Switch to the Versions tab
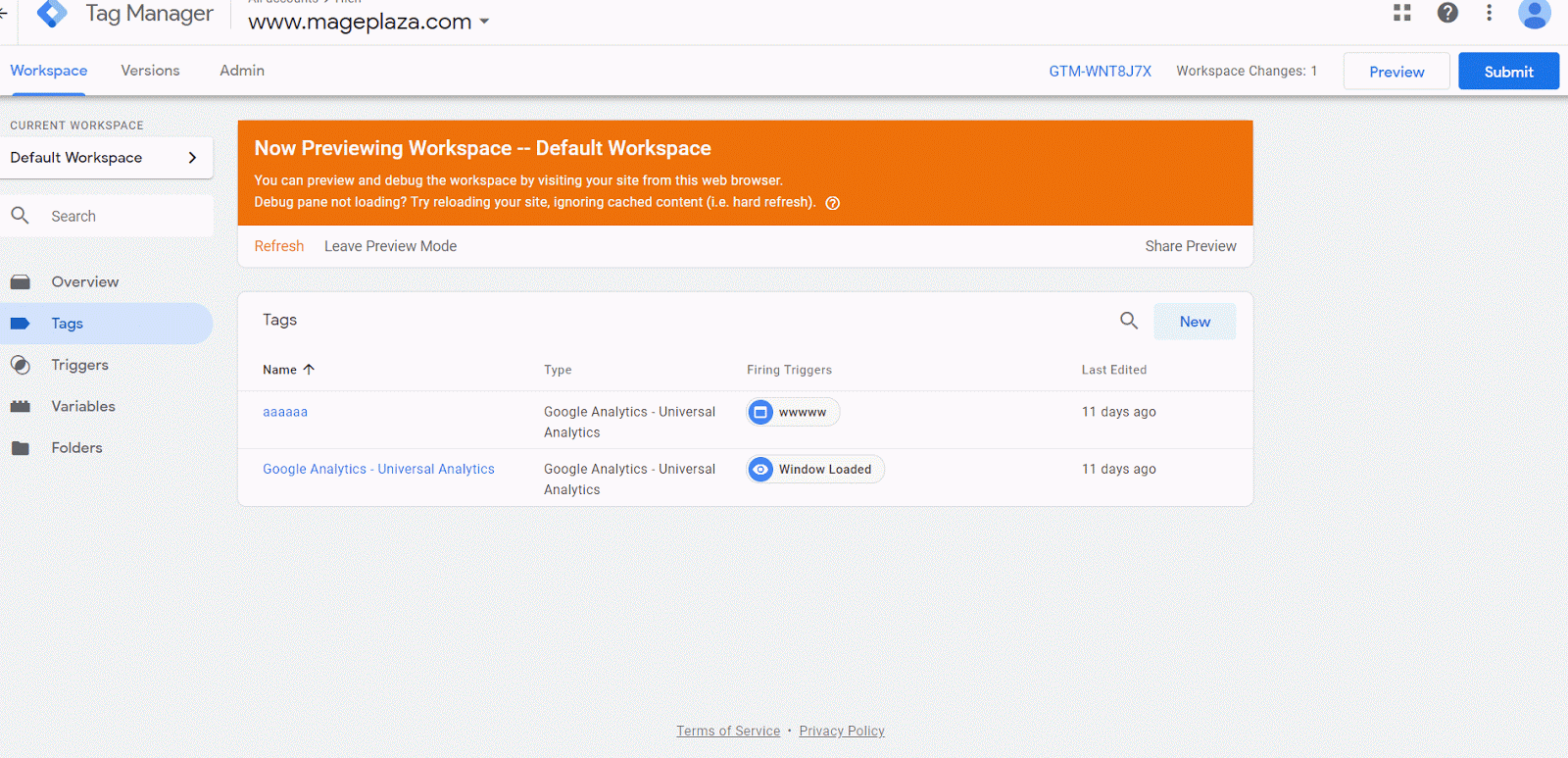 150,71
